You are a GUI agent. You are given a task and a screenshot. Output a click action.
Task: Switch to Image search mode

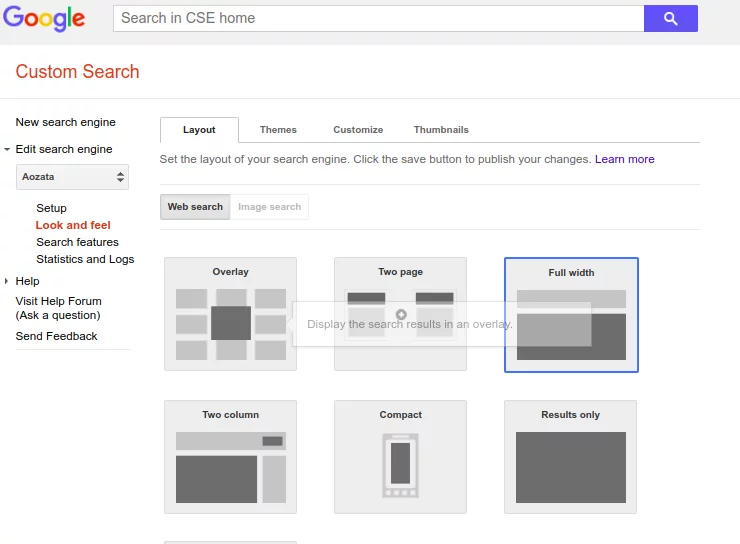(269, 207)
